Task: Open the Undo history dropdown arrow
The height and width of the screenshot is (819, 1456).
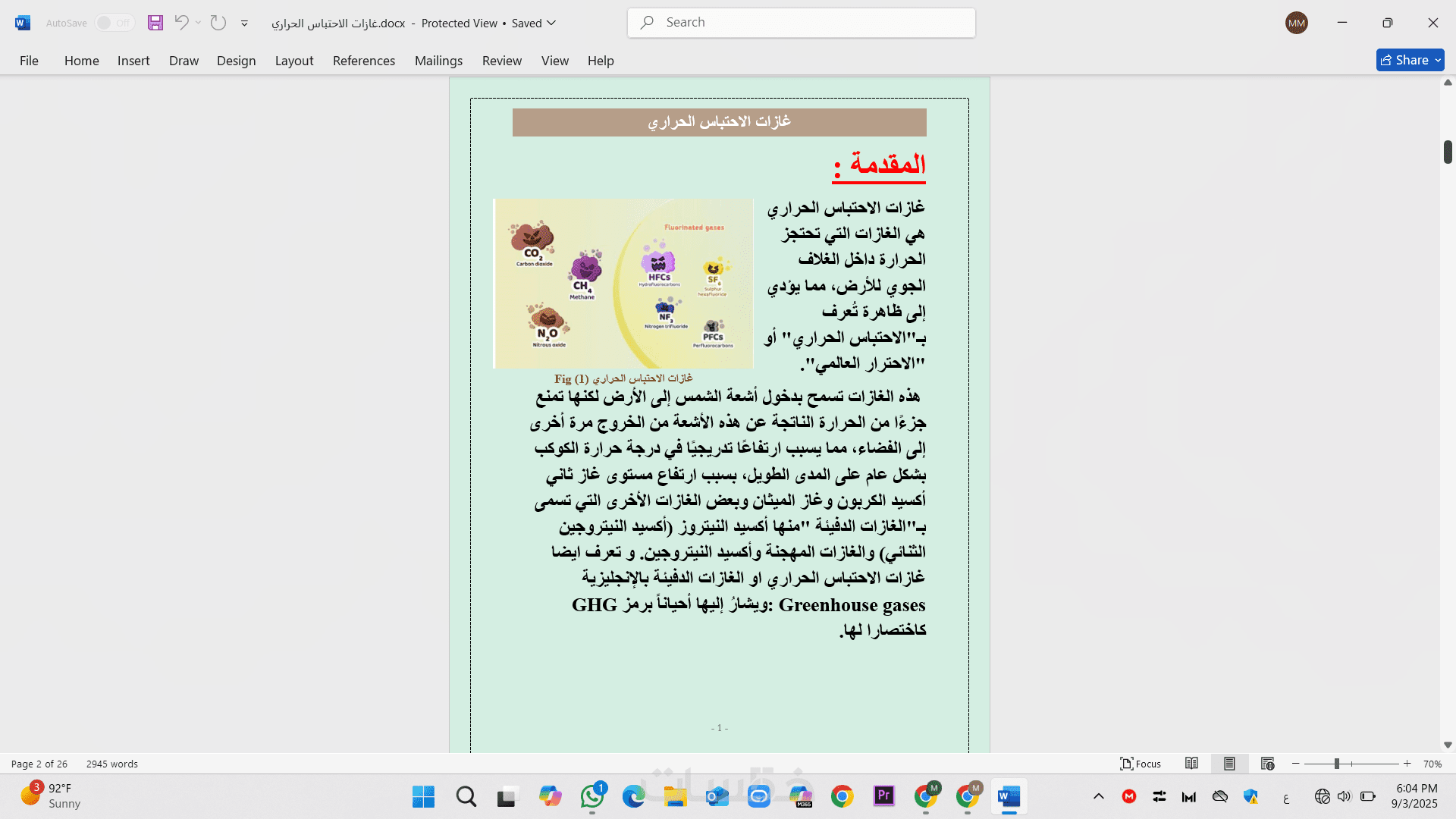Action: click(x=199, y=23)
